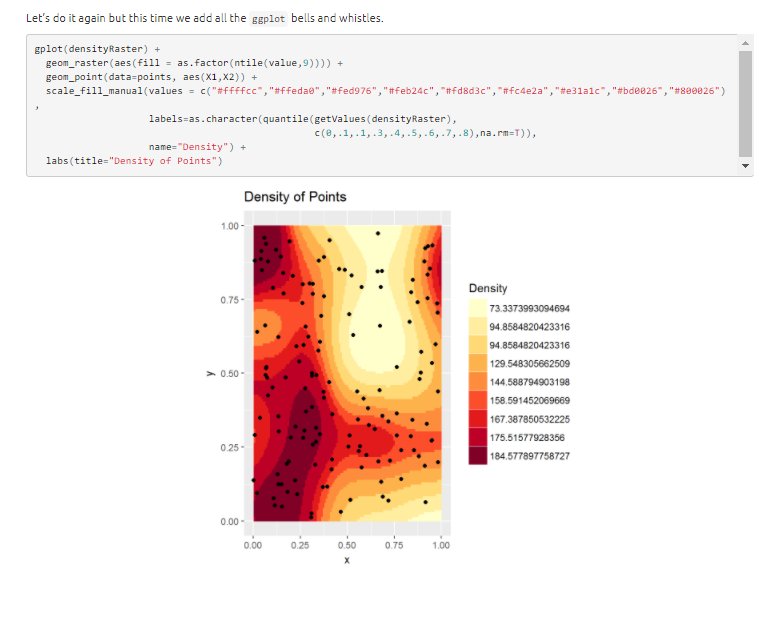Viewport: 772px width, 626px height.
Task: Click legend label 144.588794903198
Action: click(529, 382)
